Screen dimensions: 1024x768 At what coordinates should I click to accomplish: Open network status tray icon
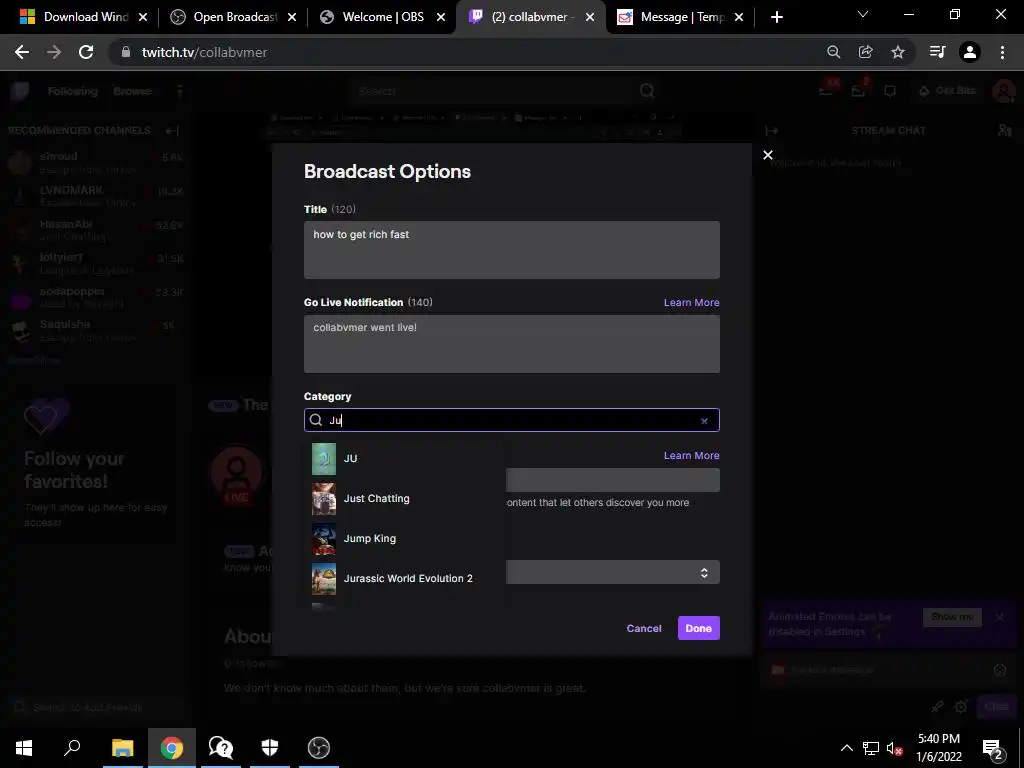coord(871,748)
